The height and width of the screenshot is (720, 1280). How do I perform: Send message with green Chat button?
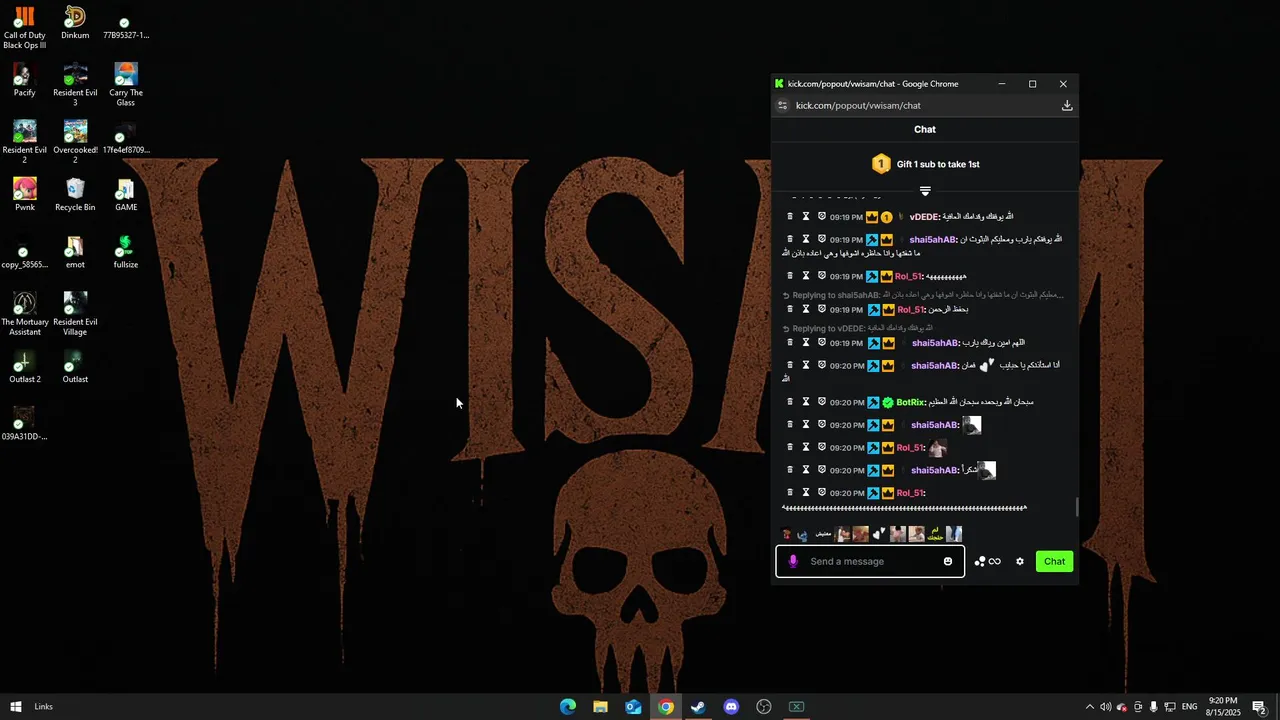[1055, 562]
